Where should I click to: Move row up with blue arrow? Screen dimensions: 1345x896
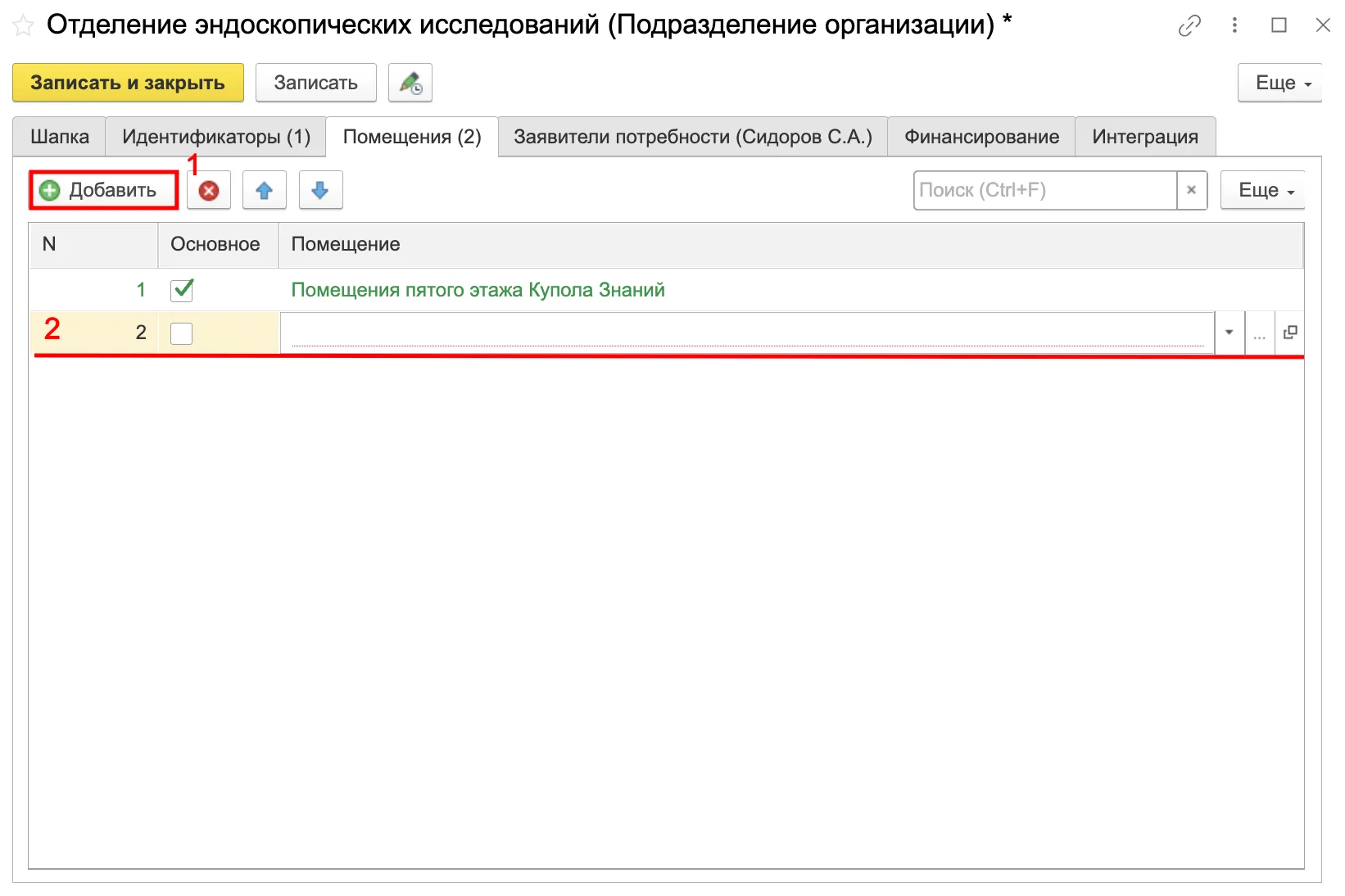click(x=264, y=191)
